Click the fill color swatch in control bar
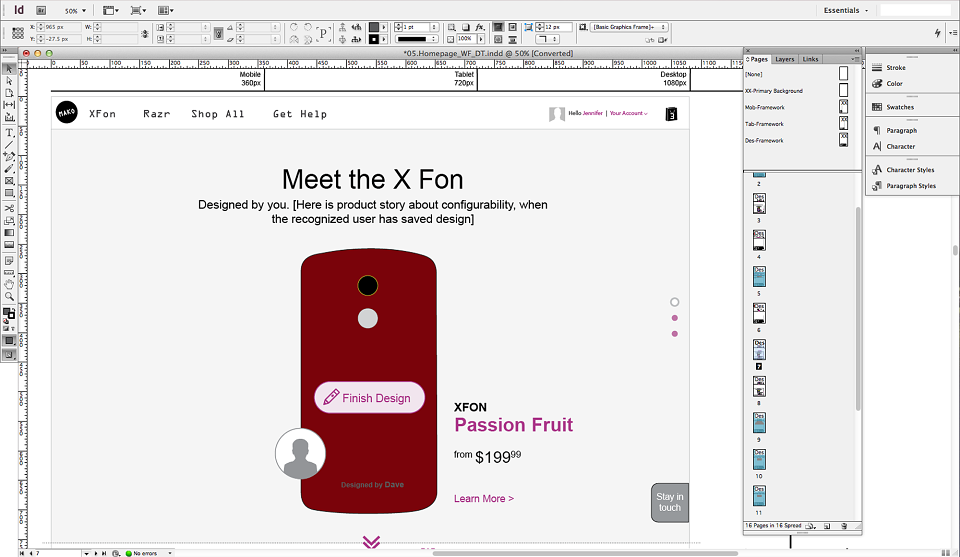The image size is (960, 557). pyautogui.click(x=374, y=28)
